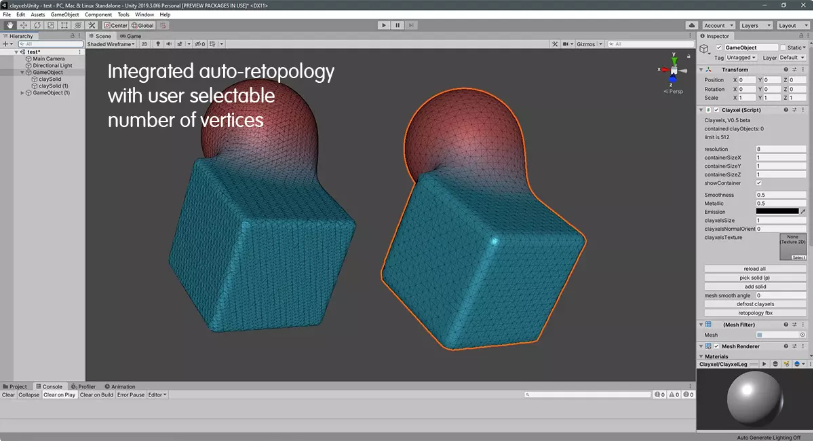Open the Layout dropdown

792,25
